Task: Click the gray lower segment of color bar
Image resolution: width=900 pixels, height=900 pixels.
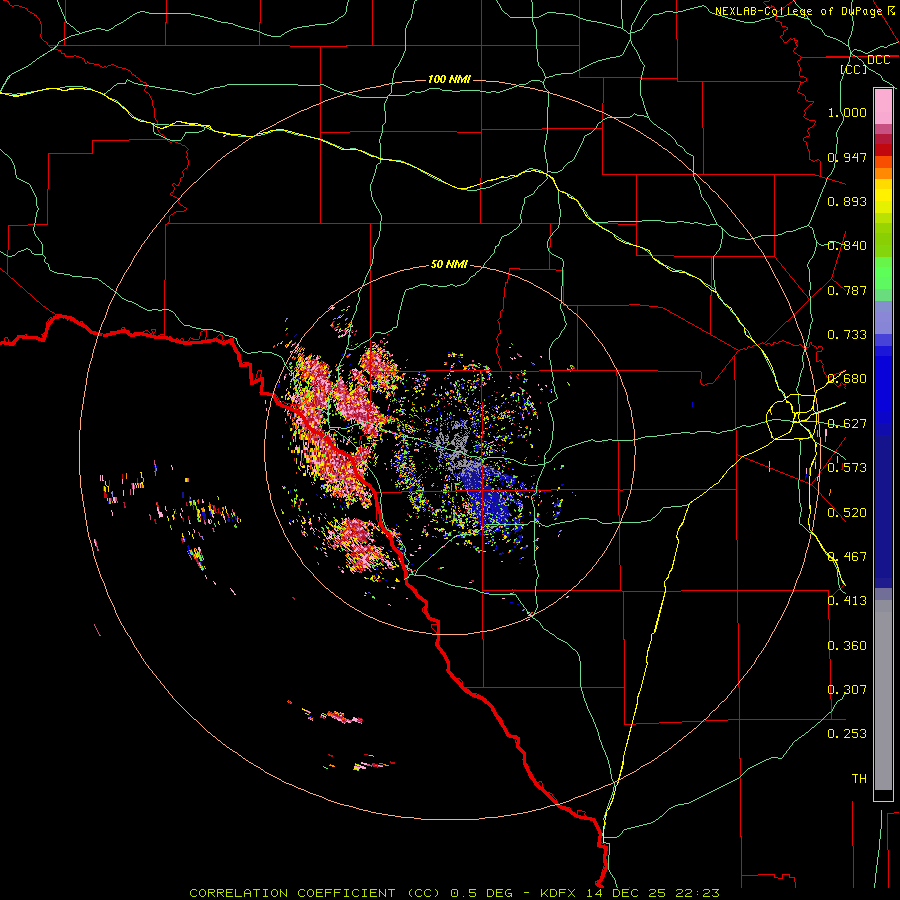Action: [x=883, y=695]
